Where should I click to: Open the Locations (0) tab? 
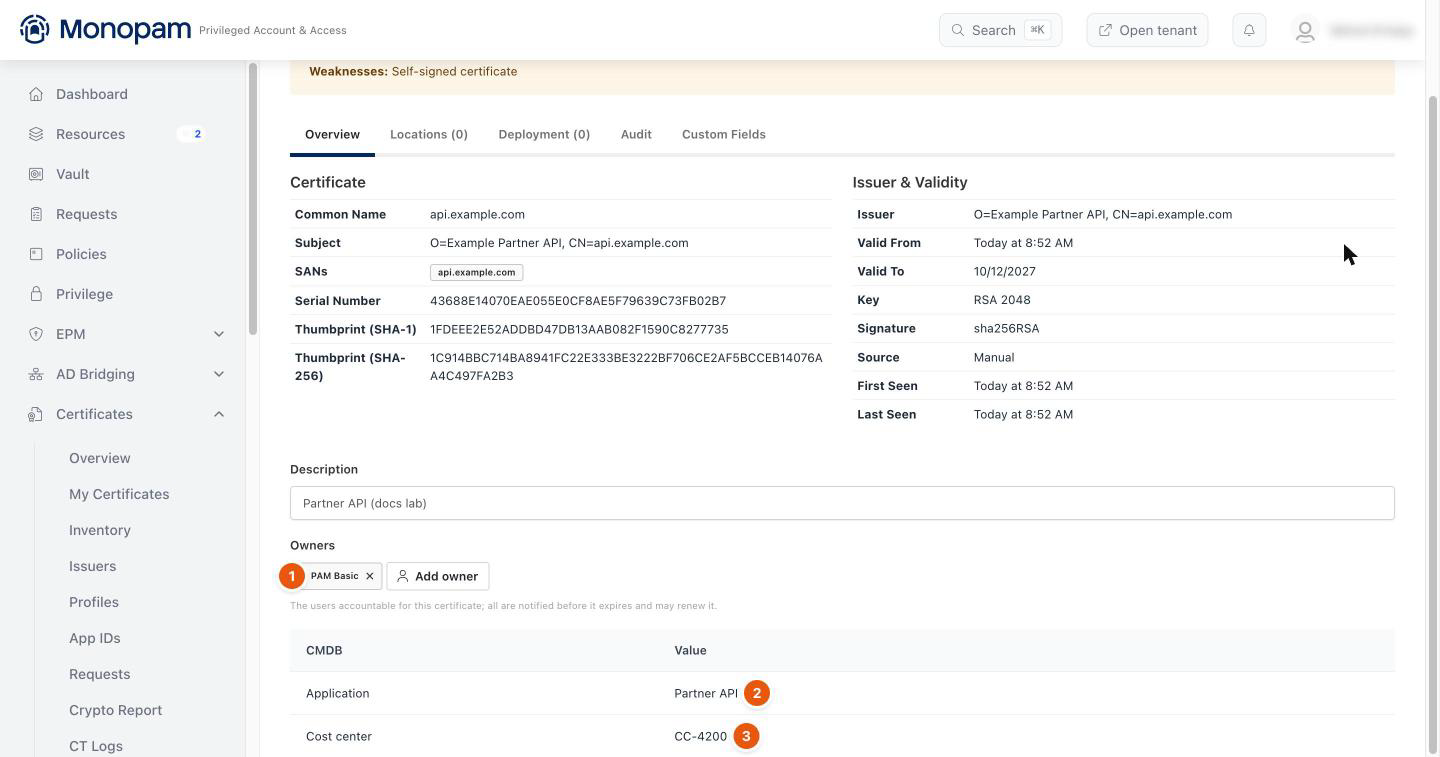click(x=429, y=135)
